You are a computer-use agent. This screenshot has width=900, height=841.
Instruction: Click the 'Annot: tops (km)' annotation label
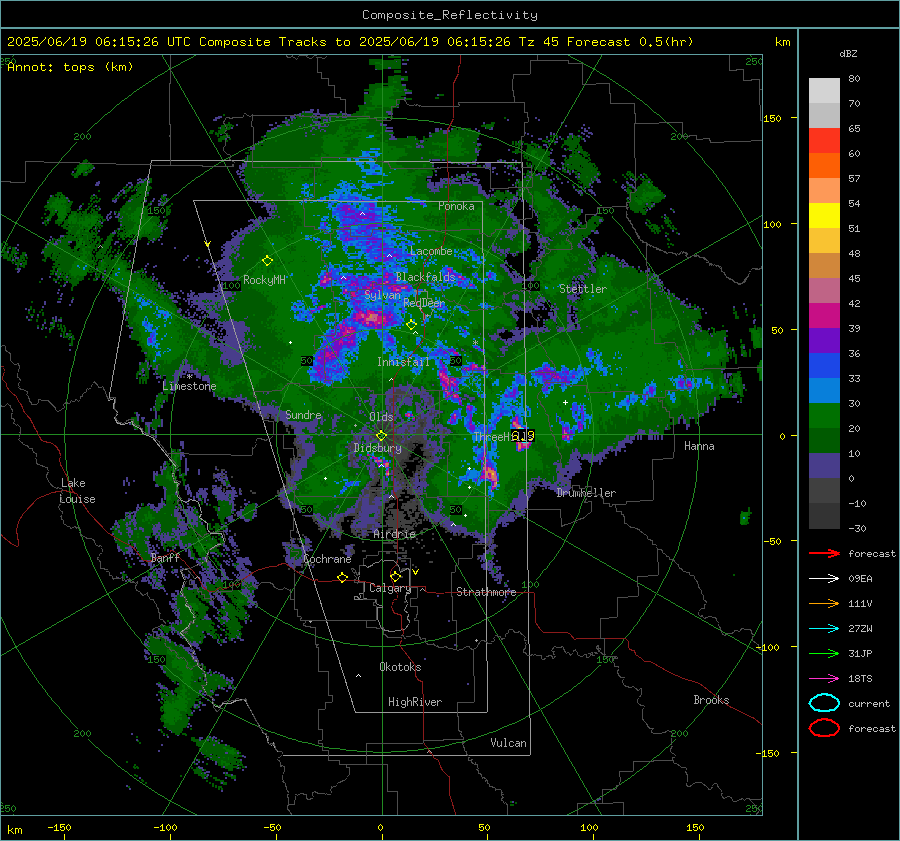click(x=70, y=67)
